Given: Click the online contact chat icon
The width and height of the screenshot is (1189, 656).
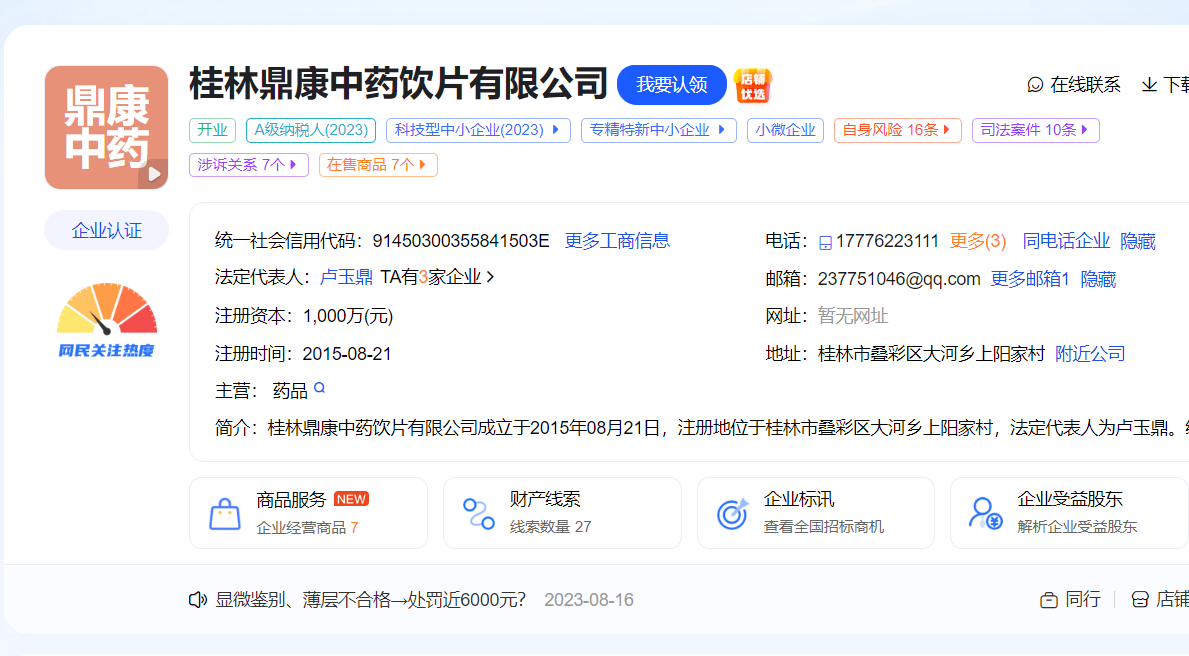Looking at the screenshot, I should click(1035, 85).
